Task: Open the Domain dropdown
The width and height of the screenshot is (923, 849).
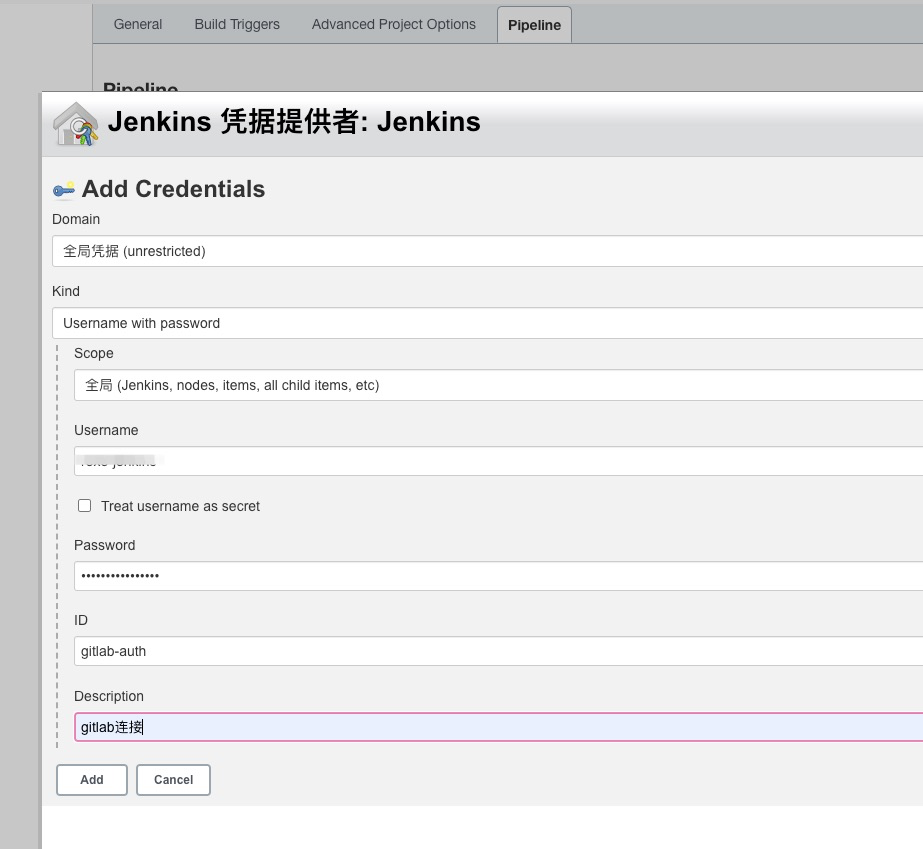Action: click(487, 251)
